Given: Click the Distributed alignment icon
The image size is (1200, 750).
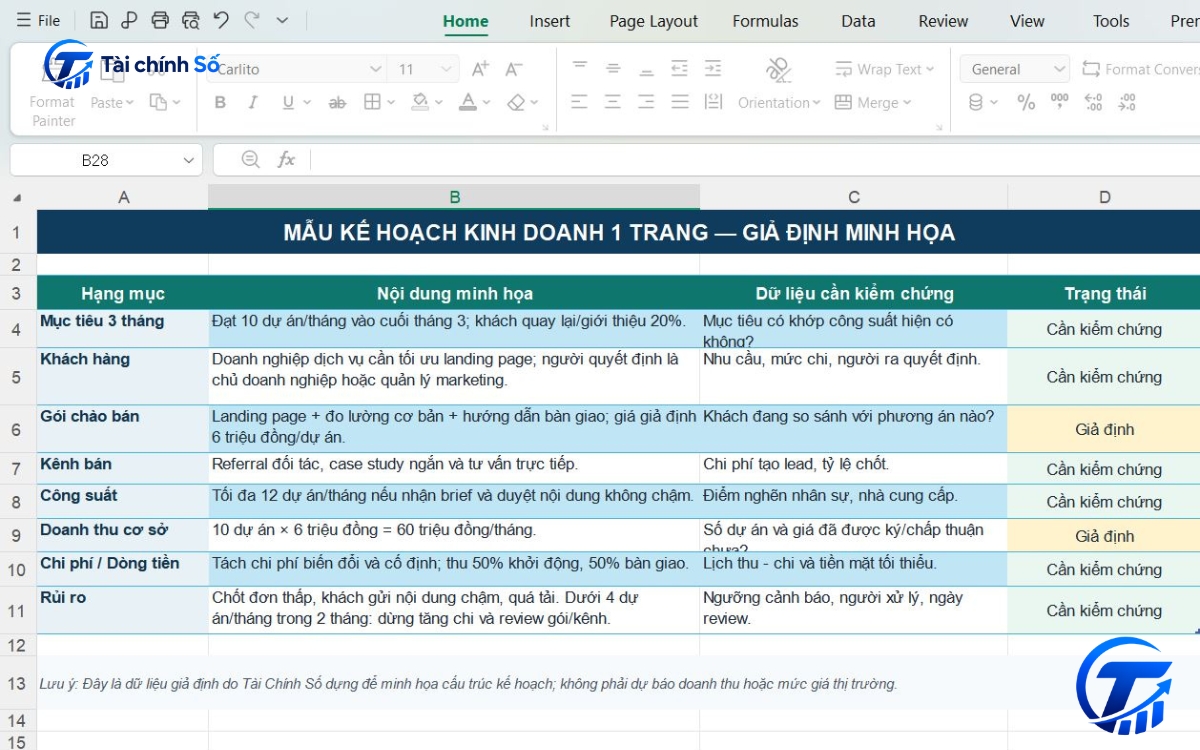Looking at the screenshot, I should pyautogui.click(x=713, y=102).
